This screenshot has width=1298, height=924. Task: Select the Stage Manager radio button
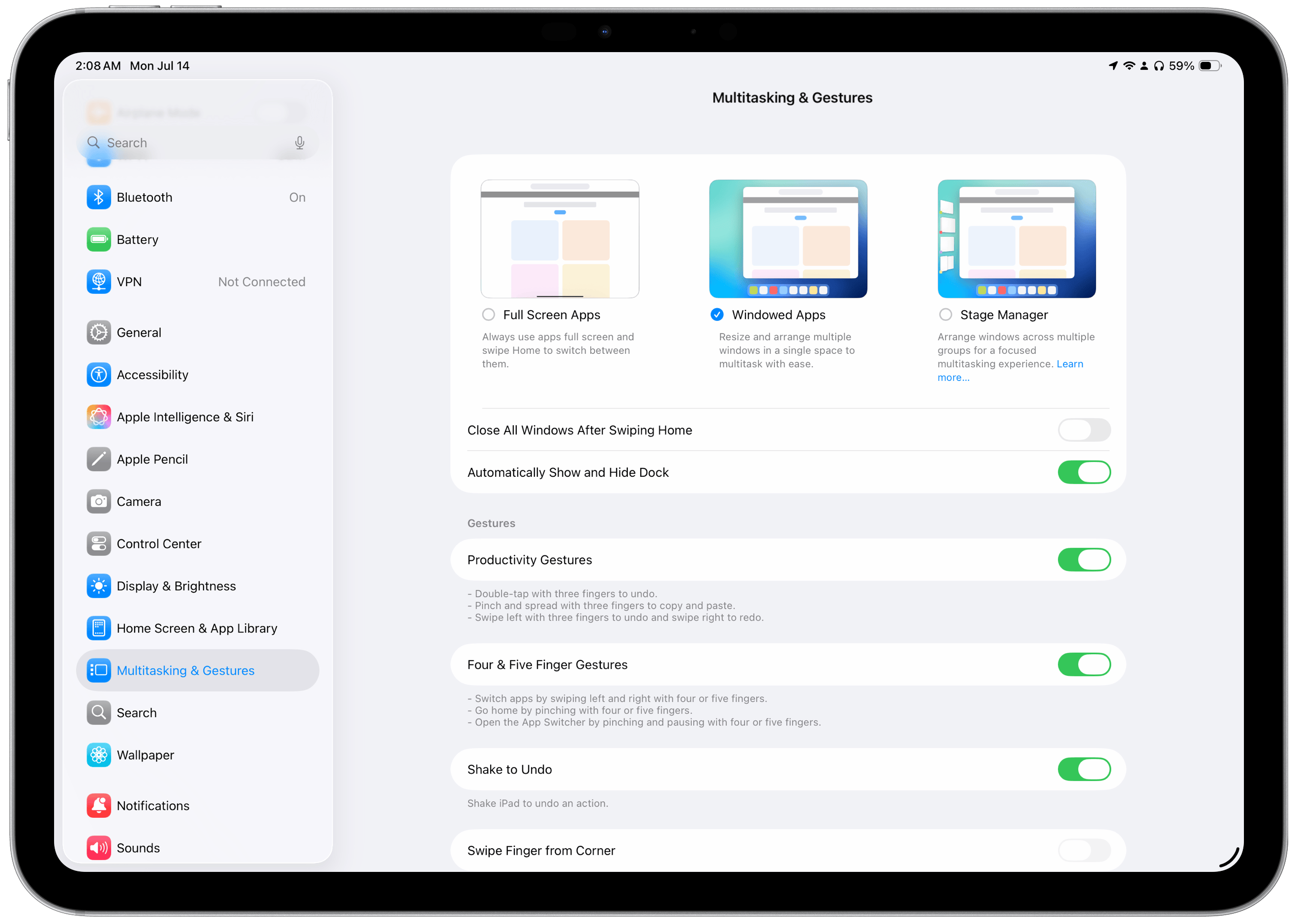point(945,315)
